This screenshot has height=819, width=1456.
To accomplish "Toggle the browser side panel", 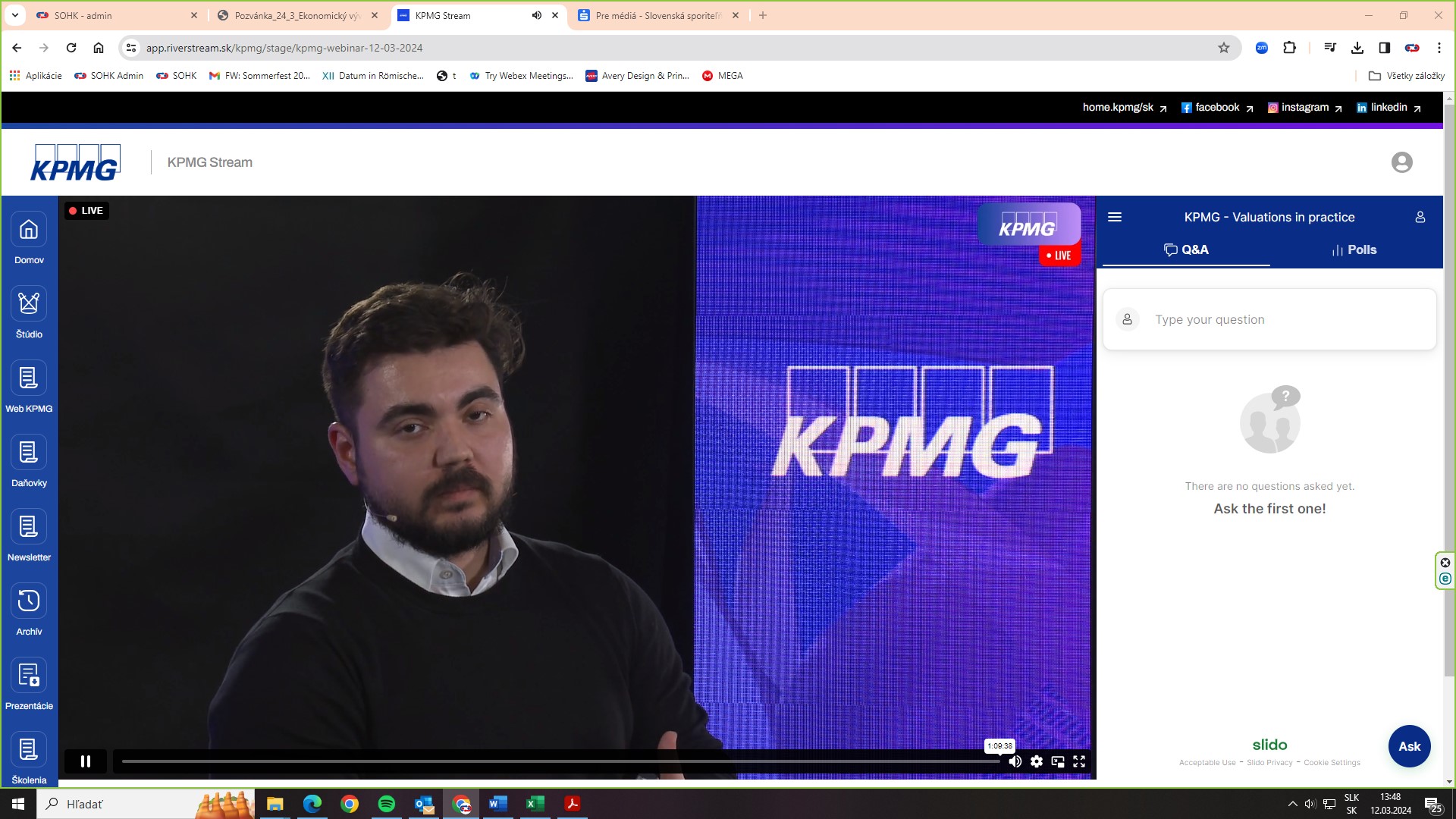I will click(1385, 48).
